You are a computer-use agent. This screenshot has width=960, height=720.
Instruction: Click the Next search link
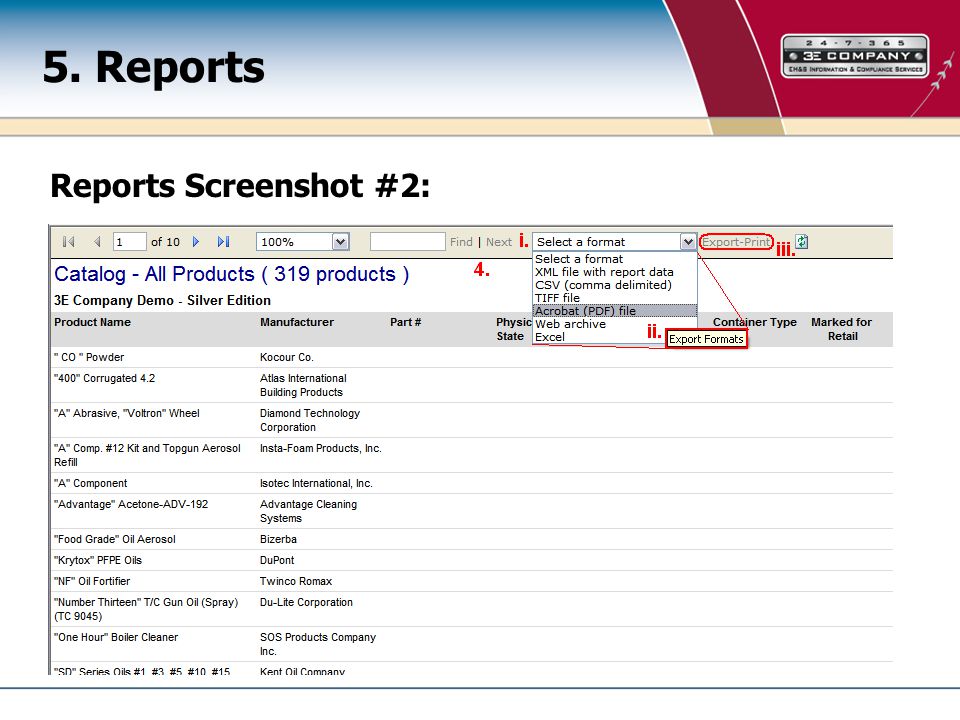click(x=499, y=242)
